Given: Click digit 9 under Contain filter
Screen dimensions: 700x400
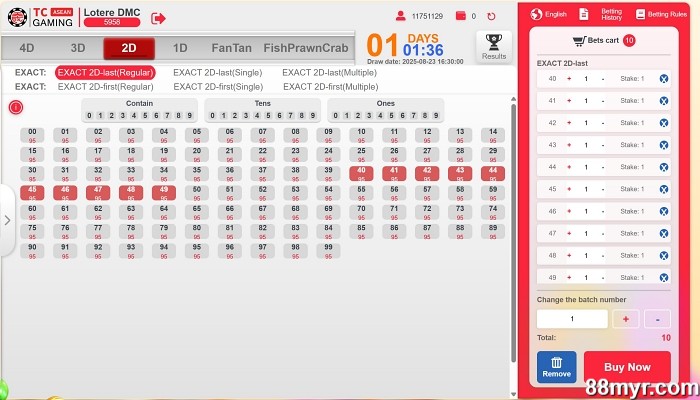Looking at the screenshot, I should (x=190, y=116).
